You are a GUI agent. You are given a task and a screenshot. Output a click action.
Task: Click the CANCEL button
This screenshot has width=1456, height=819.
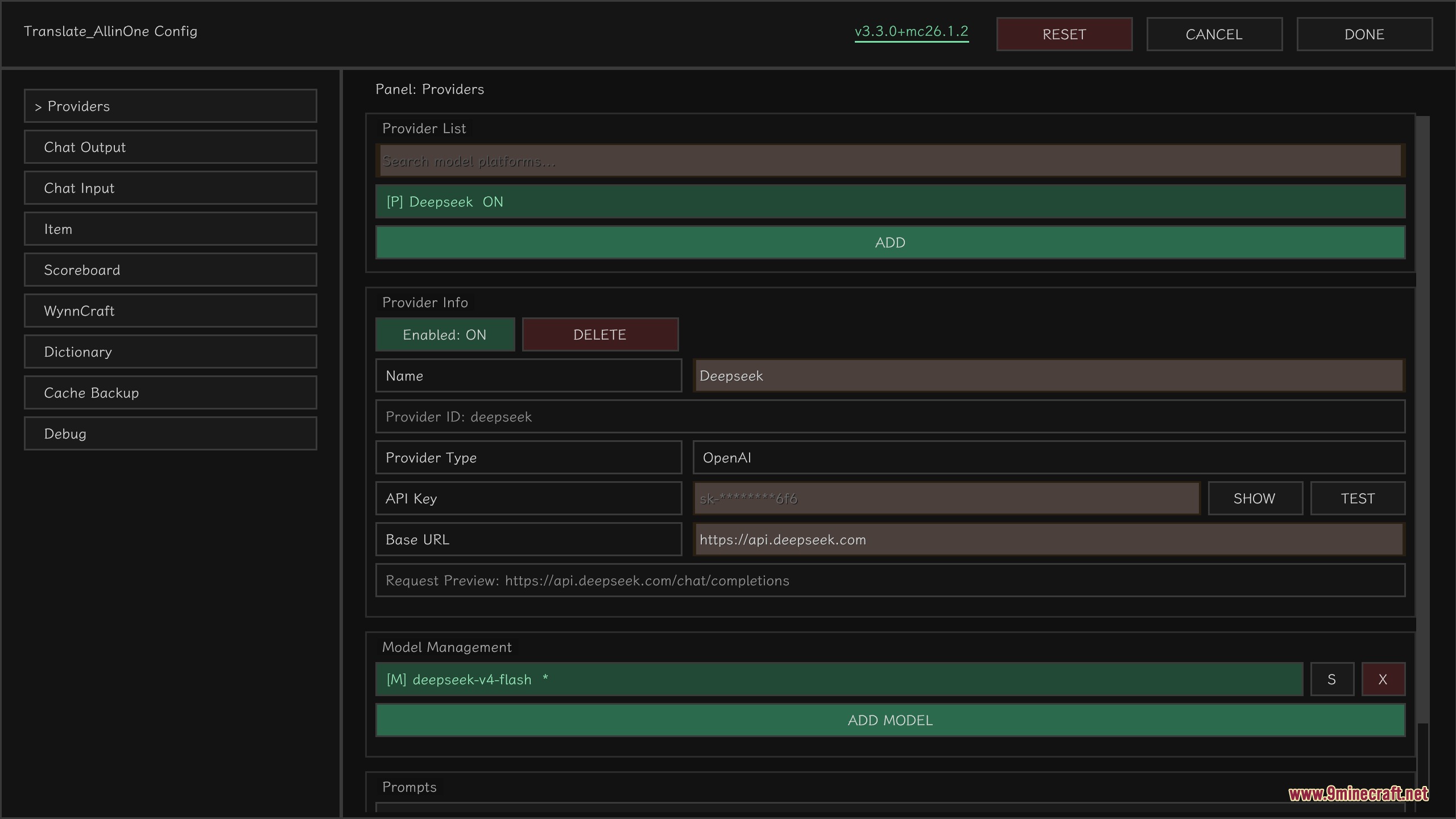tap(1214, 34)
